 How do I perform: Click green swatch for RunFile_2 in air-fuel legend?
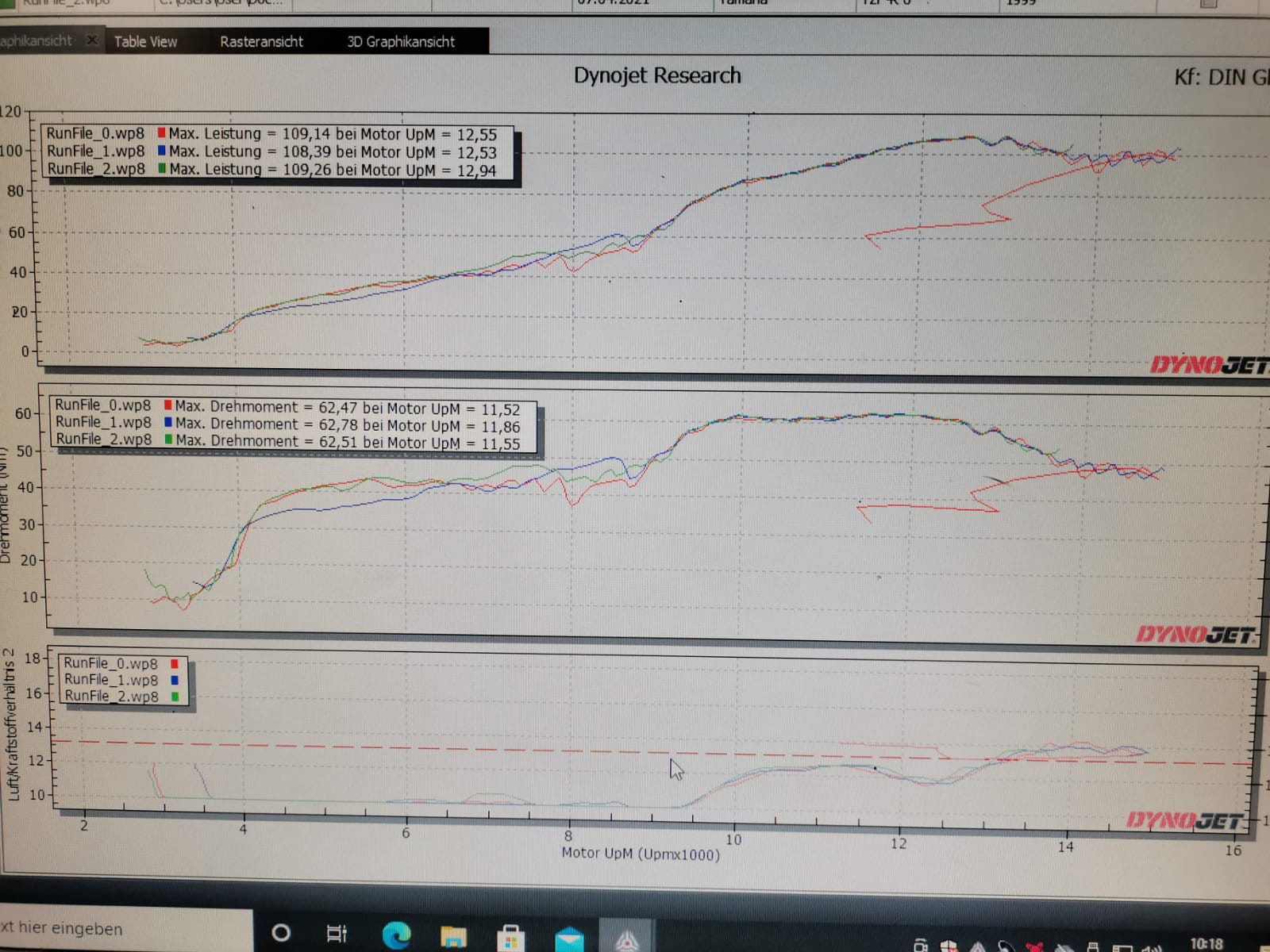point(175,697)
